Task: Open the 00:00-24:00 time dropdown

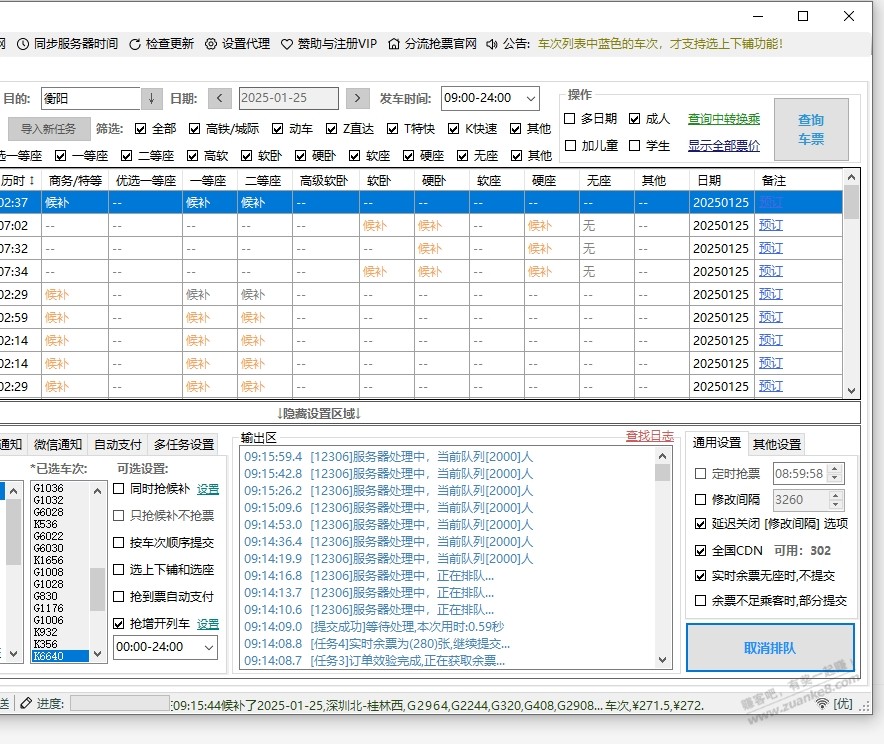Action: point(209,647)
